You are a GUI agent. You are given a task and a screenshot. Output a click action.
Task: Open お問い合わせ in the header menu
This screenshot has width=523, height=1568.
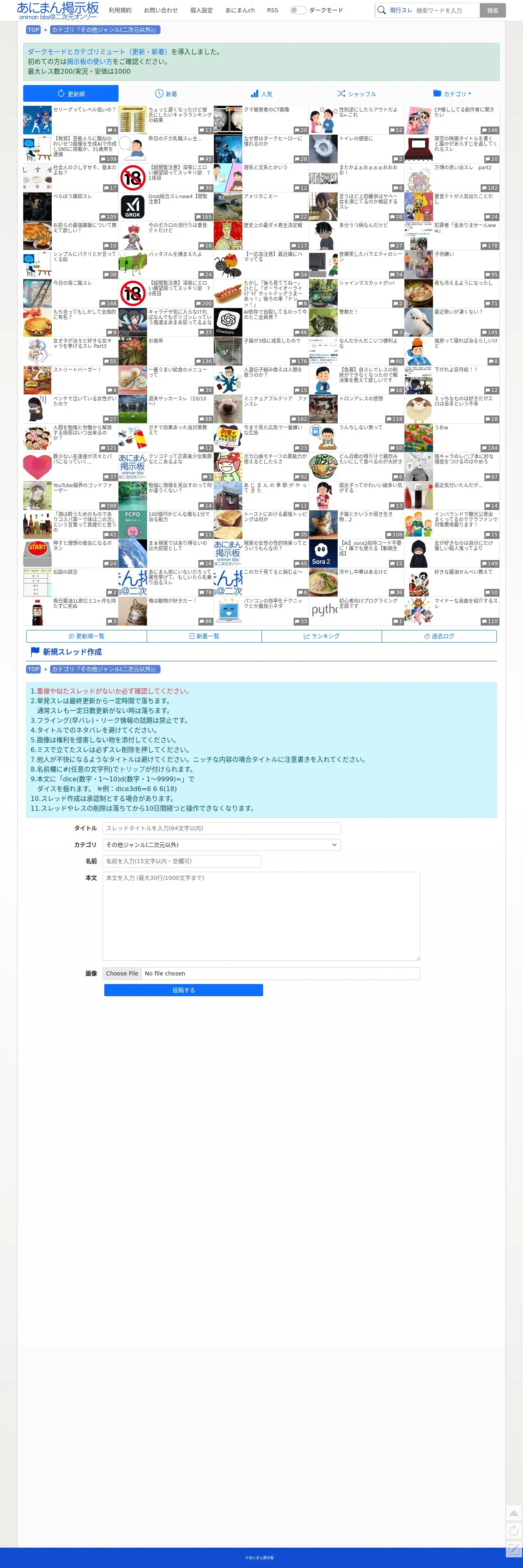click(x=161, y=10)
